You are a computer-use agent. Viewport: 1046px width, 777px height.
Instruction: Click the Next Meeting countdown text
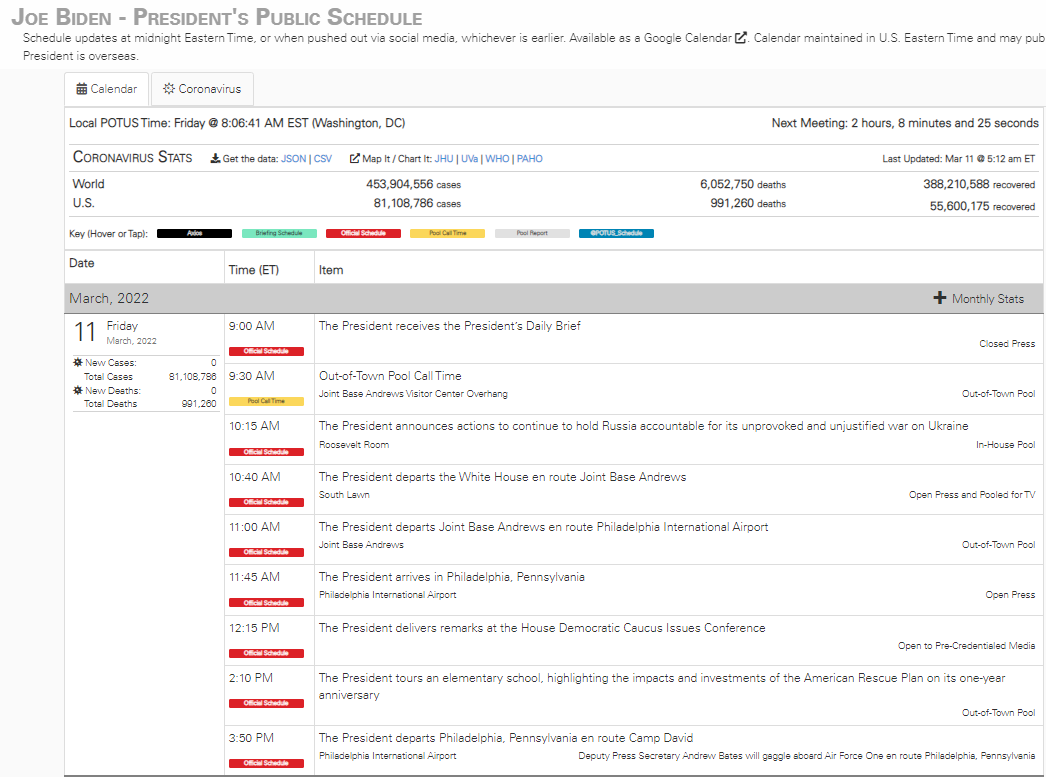[905, 123]
